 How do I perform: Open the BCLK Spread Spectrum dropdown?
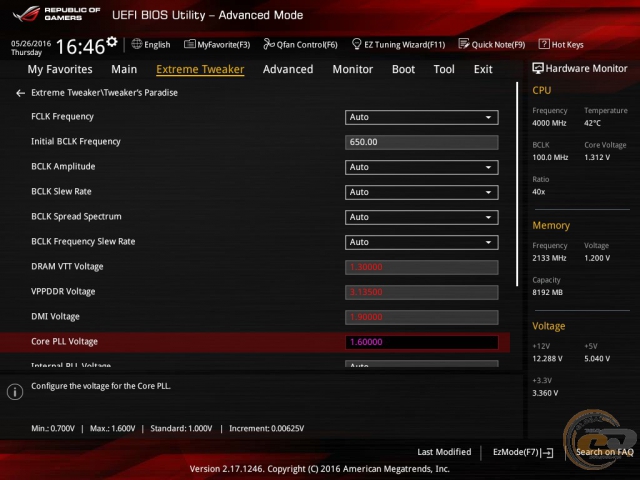point(421,218)
